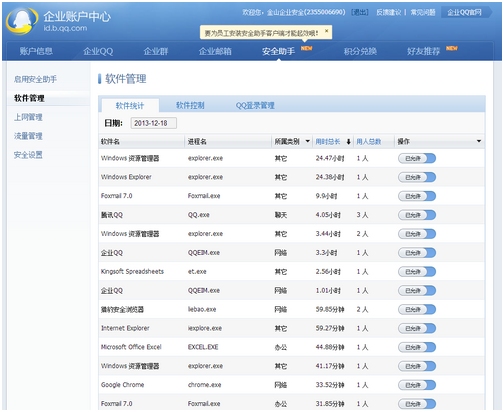The width and height of the screenshot is (504, 412).
Task: Switch to the 软件控制 tab
Action: (x=190, y=106)
